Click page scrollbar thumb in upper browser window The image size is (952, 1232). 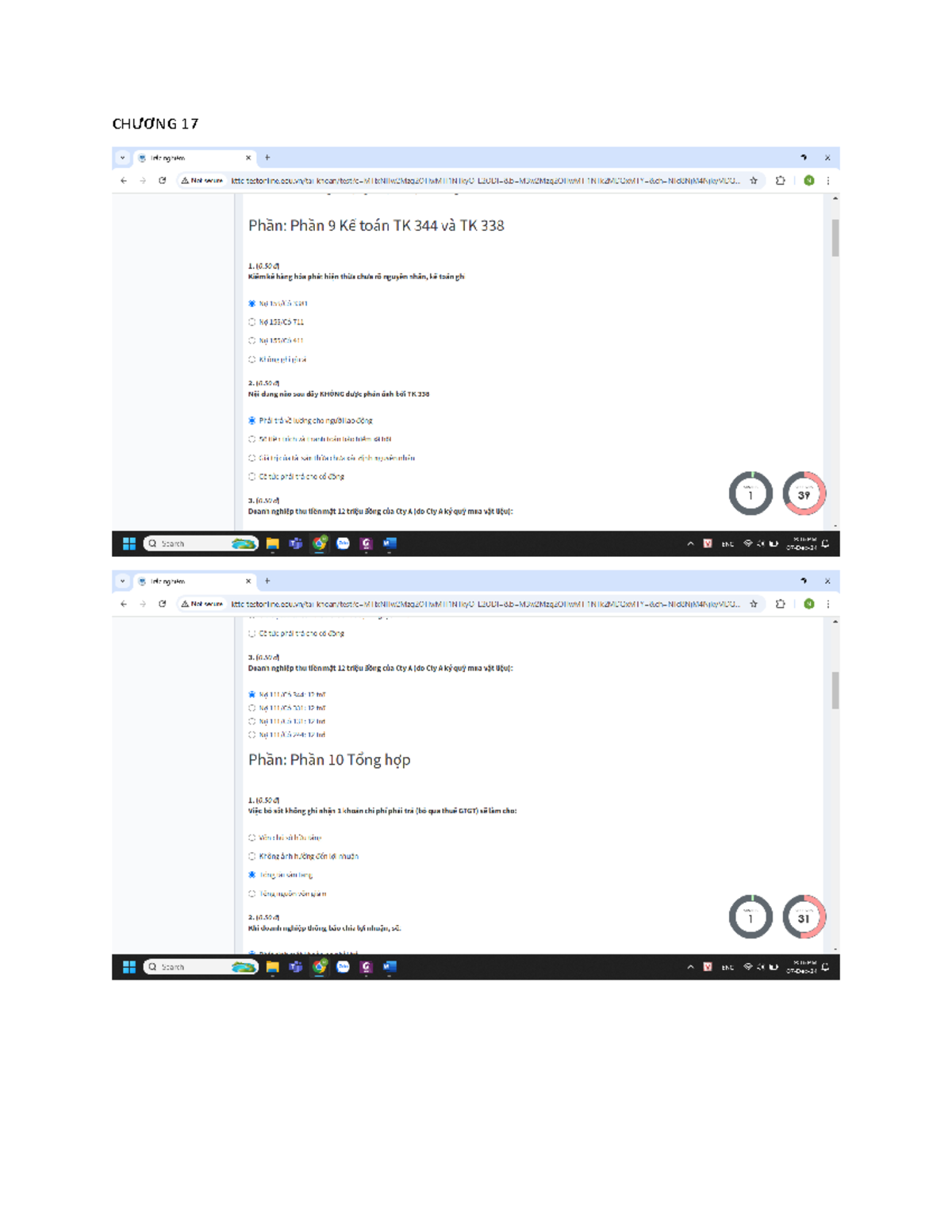pyautogui.click(x=835, y=238)
